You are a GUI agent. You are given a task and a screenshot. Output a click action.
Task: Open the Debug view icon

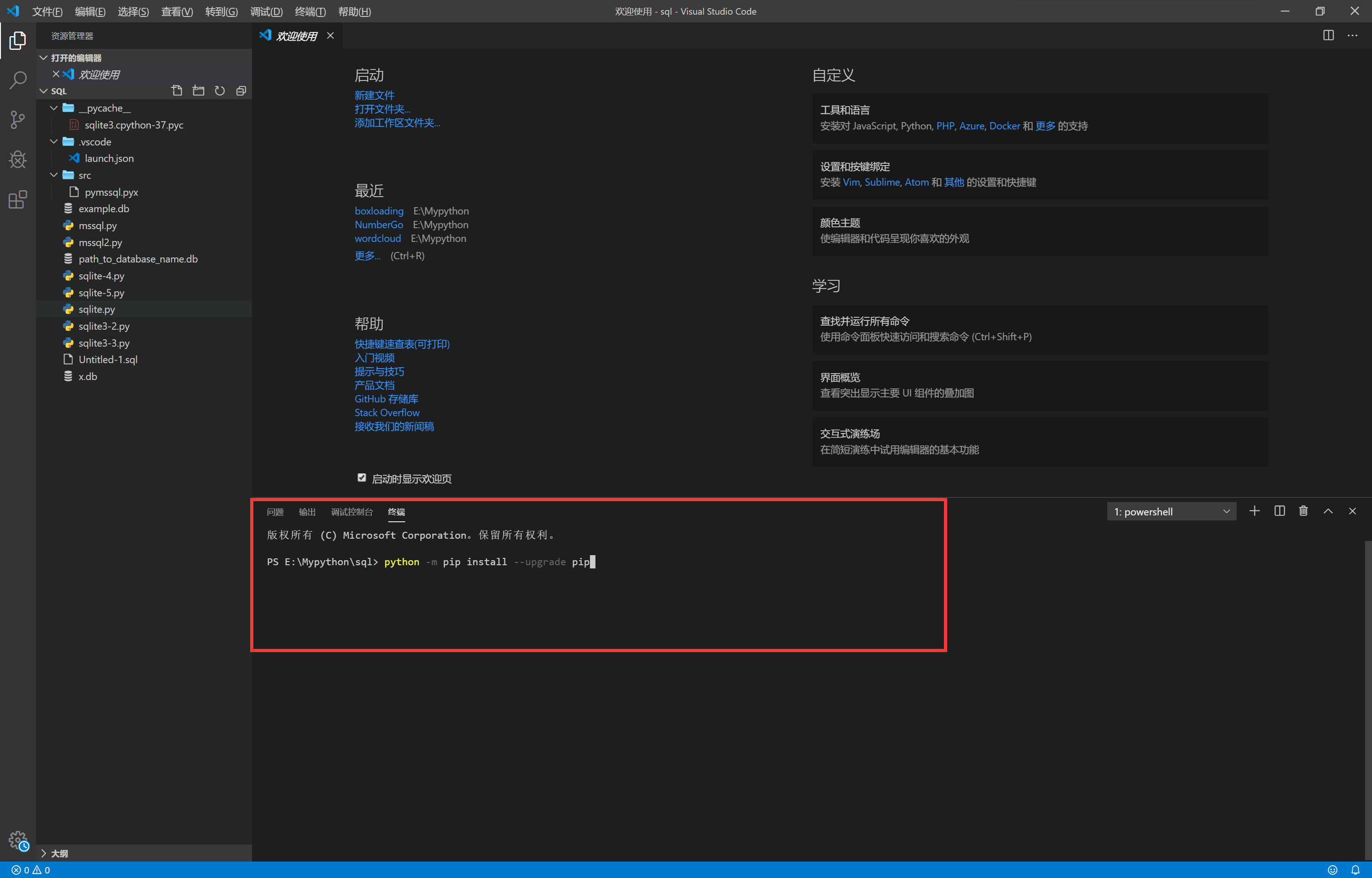coord(18,160)
